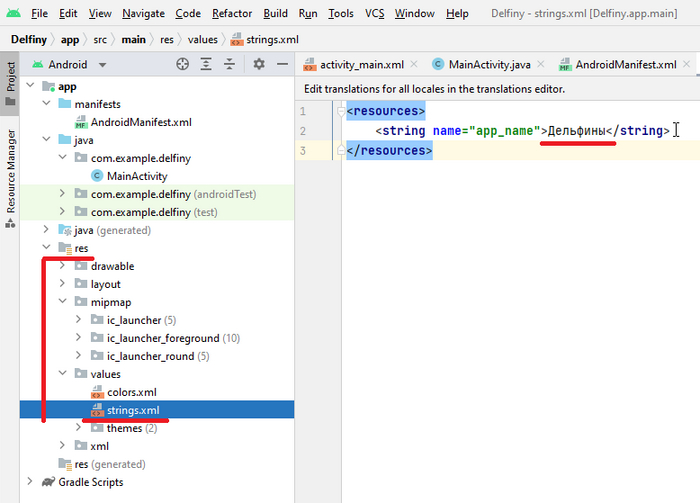Expand the themes folder
The image size is (700, 503).
point(80,428)
